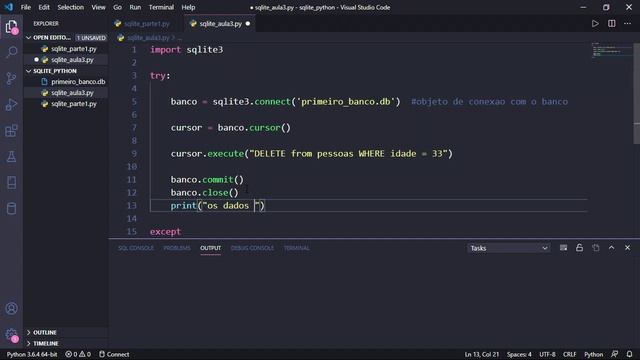Change end of line sequence CRLF
Image resolution: width=640 pixels, height=360 pixels.
[570, 354]
